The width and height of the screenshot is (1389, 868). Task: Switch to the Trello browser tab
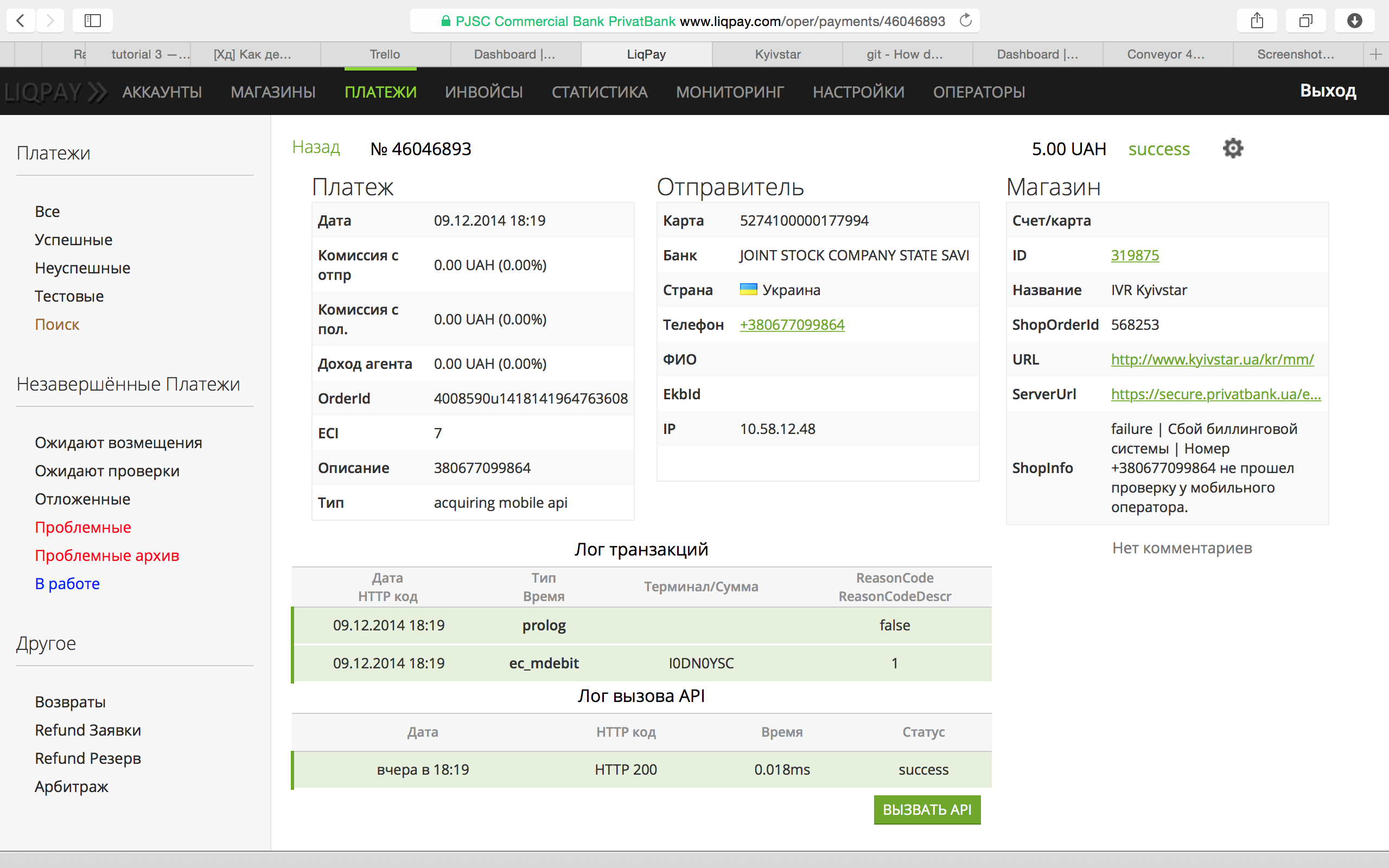[x=385, y=55]
